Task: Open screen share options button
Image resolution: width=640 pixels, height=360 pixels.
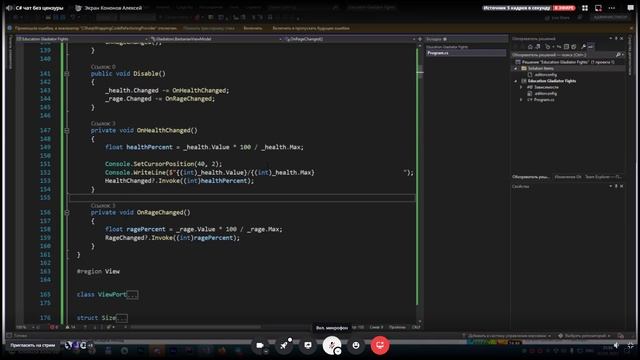Action: [x=308, y=345]
